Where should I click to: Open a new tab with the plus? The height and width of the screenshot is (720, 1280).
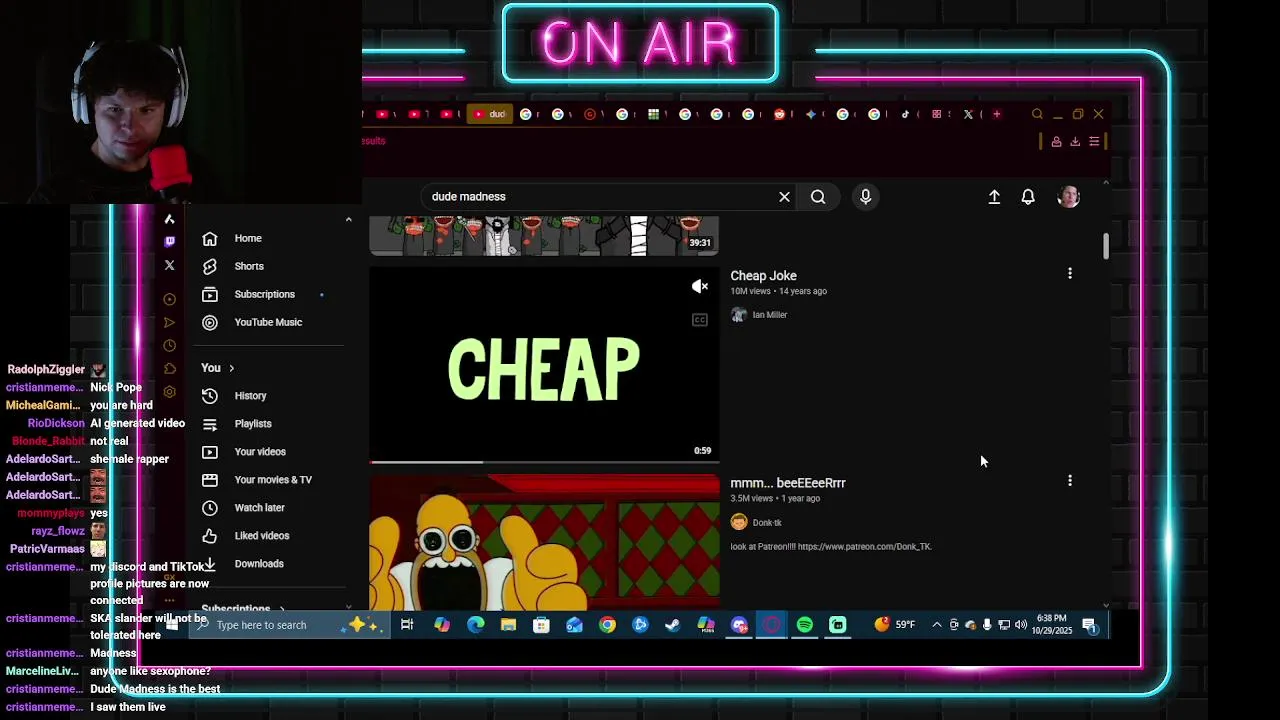click(x=996, y=114)
